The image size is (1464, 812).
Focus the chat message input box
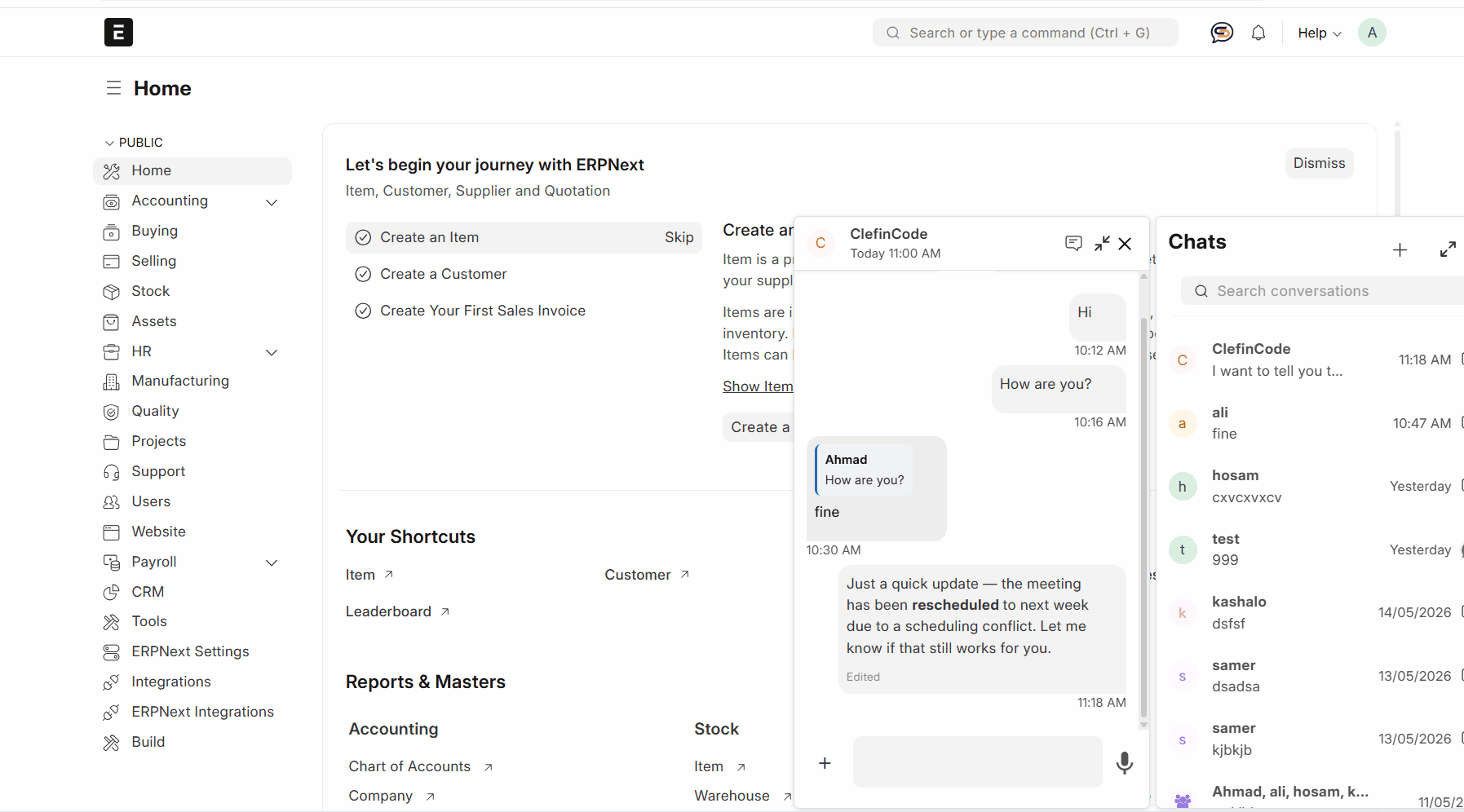pyautogui.click(x=977, y=762)
